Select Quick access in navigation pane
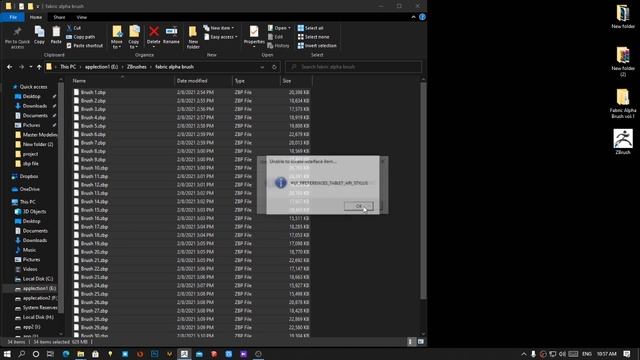 [33, 87]
